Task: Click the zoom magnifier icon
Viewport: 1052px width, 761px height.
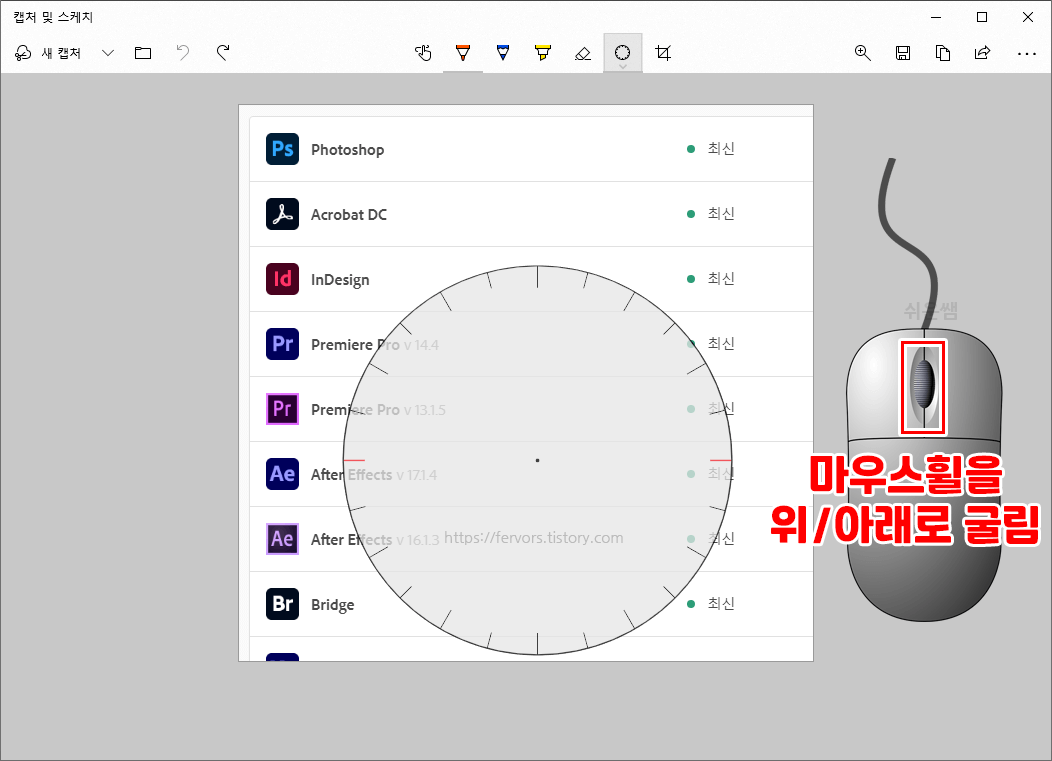Action: click(x=863, y=53)
